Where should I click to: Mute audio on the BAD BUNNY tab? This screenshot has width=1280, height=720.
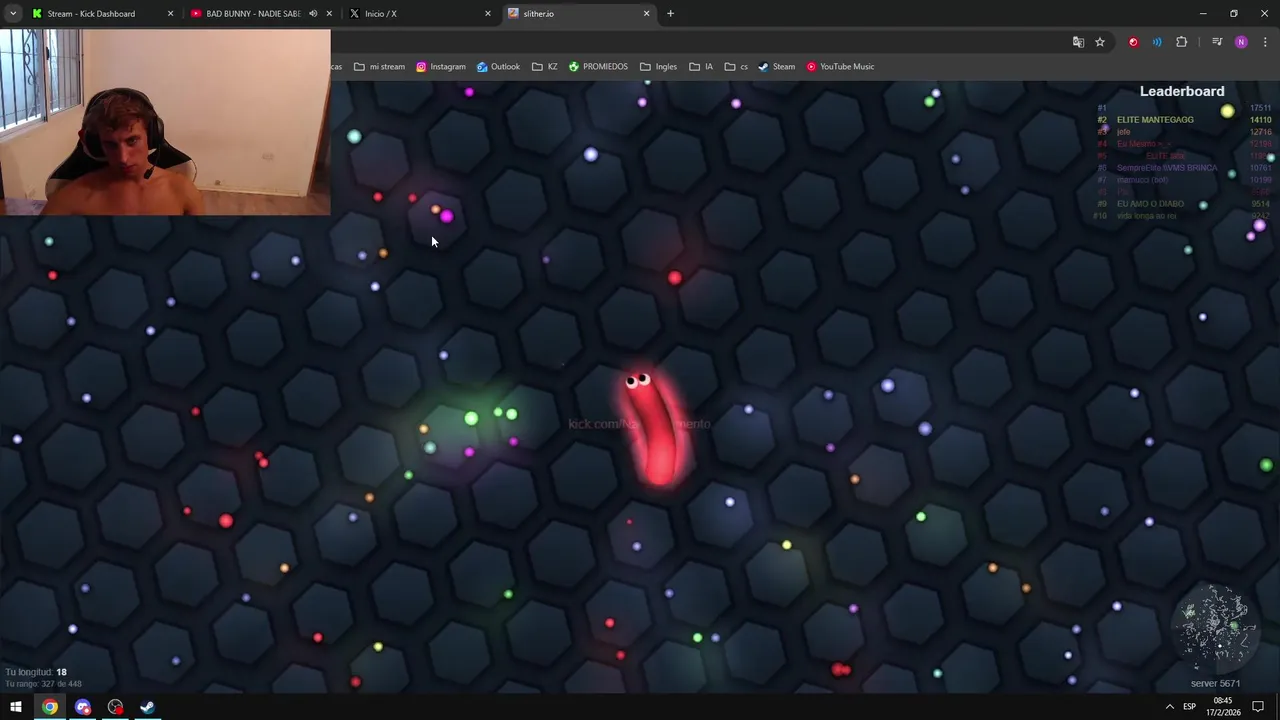tap(313, 14)
